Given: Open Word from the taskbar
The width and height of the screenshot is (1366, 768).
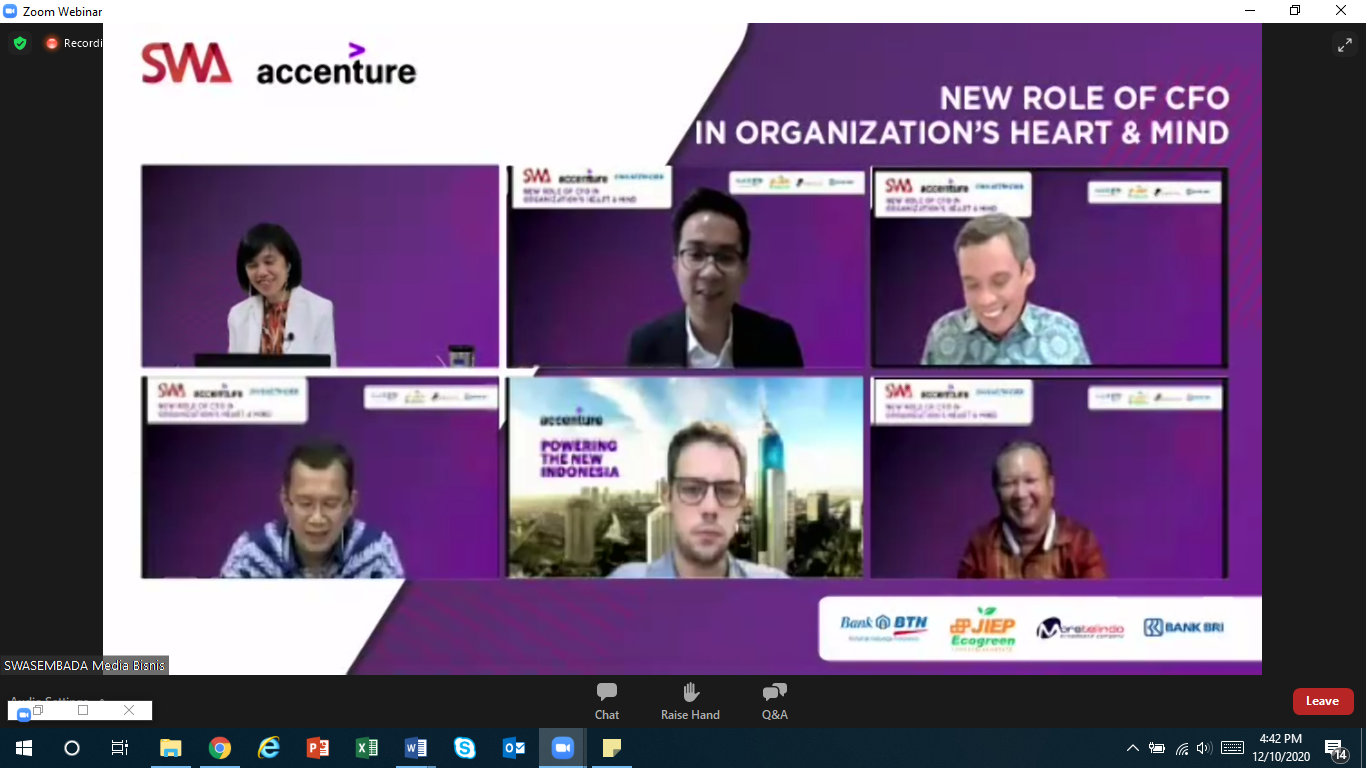Looking at the screenshot, I should pos(416,748).
